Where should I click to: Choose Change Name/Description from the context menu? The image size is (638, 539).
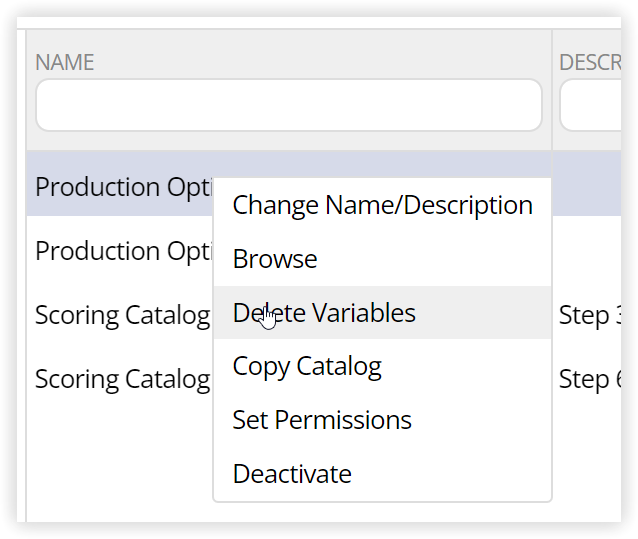pyautogui.click(x=382, y=205)
